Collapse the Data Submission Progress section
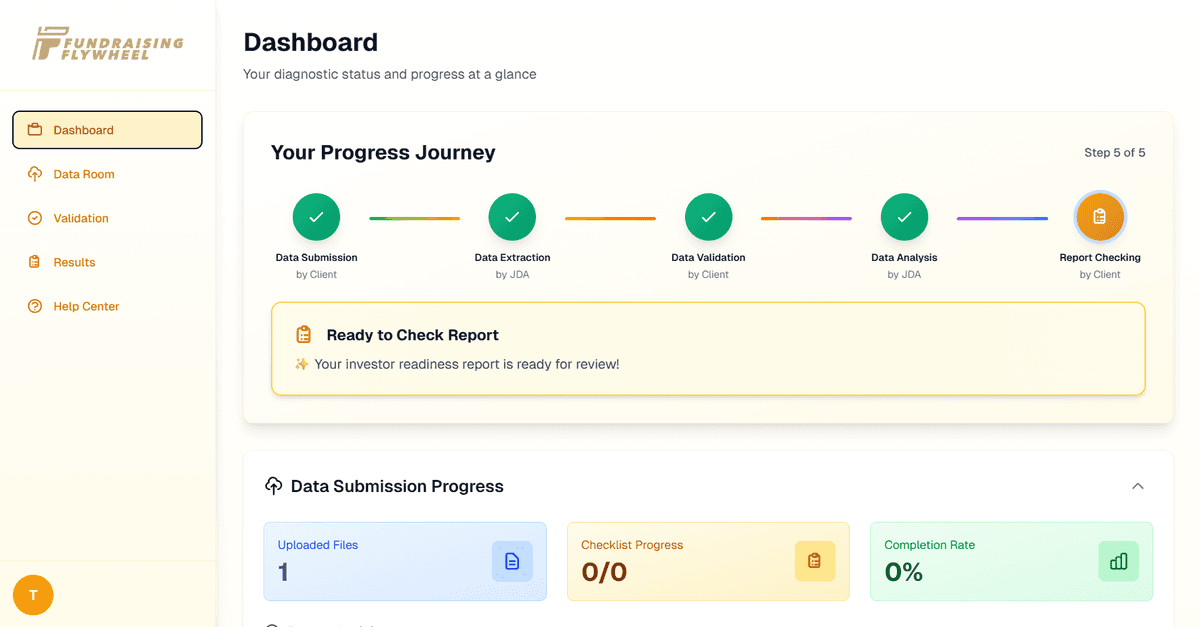 pos(1137,486)
